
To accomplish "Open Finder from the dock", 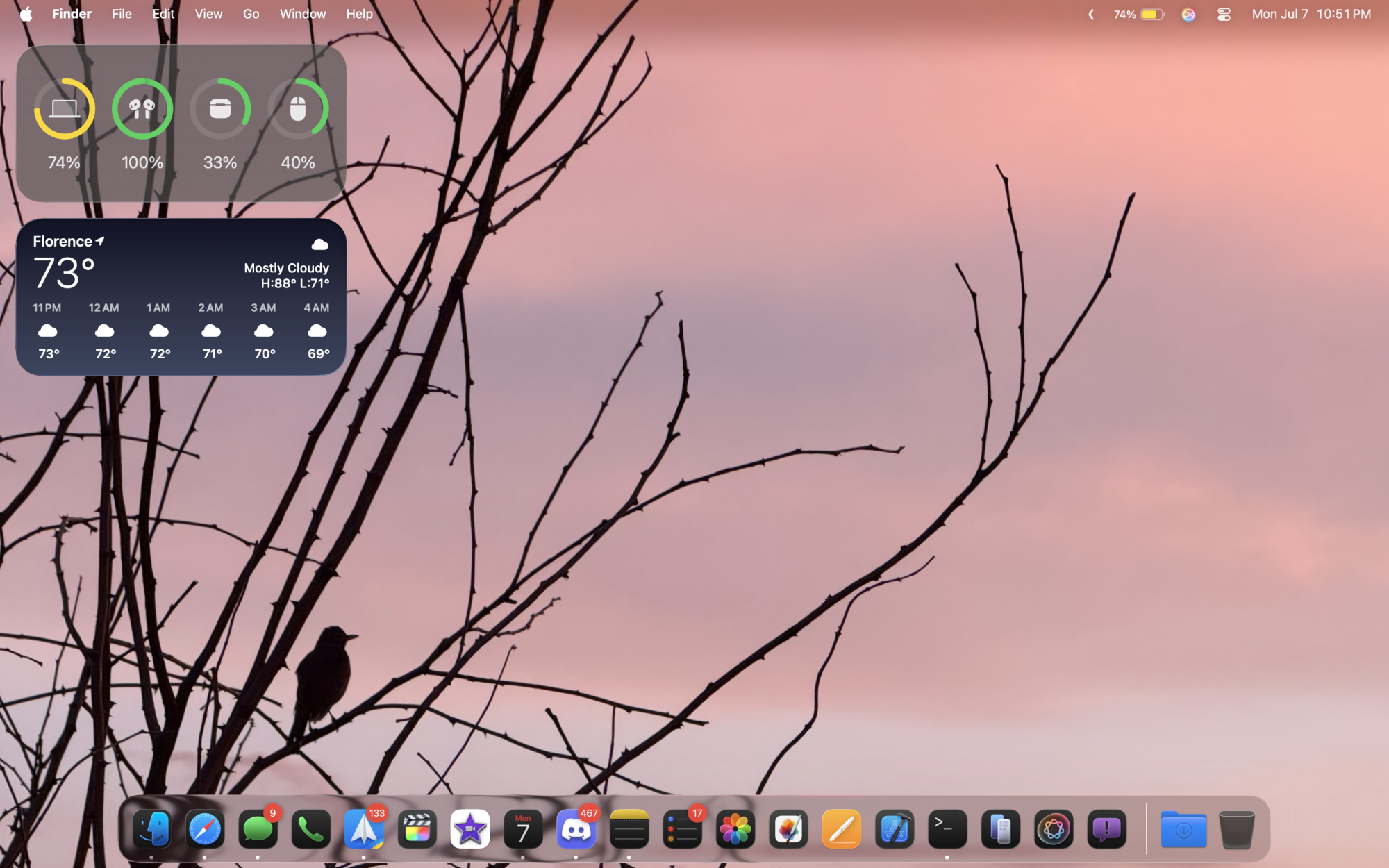I will point(151,829).
